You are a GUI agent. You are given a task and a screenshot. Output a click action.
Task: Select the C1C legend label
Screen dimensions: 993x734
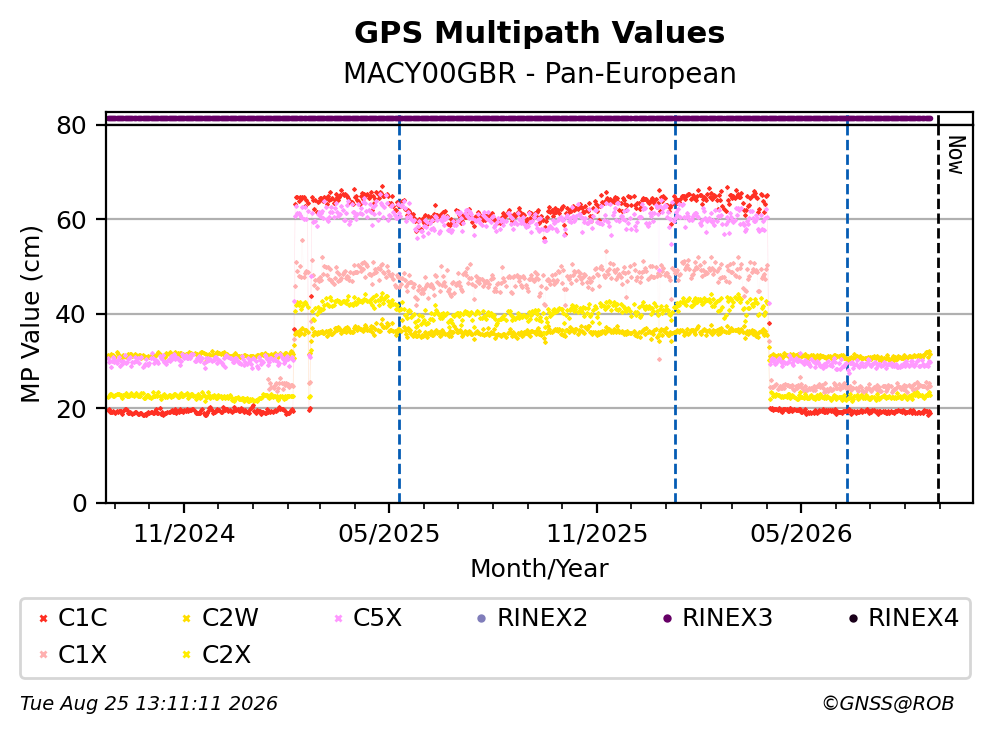click(x=82, y=618)
